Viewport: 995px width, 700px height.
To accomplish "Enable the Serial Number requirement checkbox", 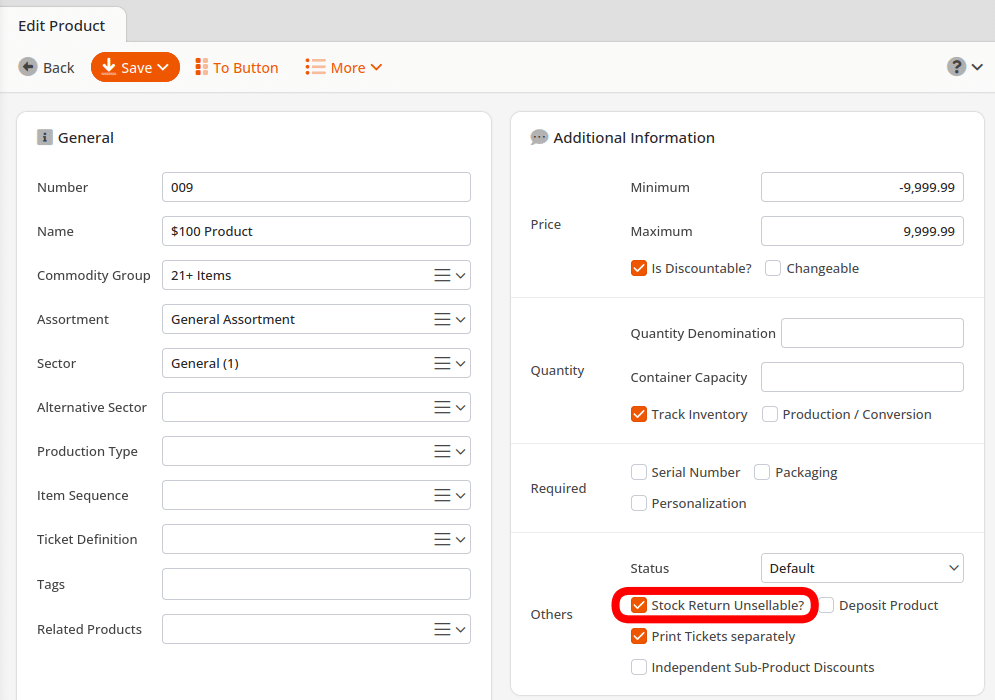I will 639,472.
